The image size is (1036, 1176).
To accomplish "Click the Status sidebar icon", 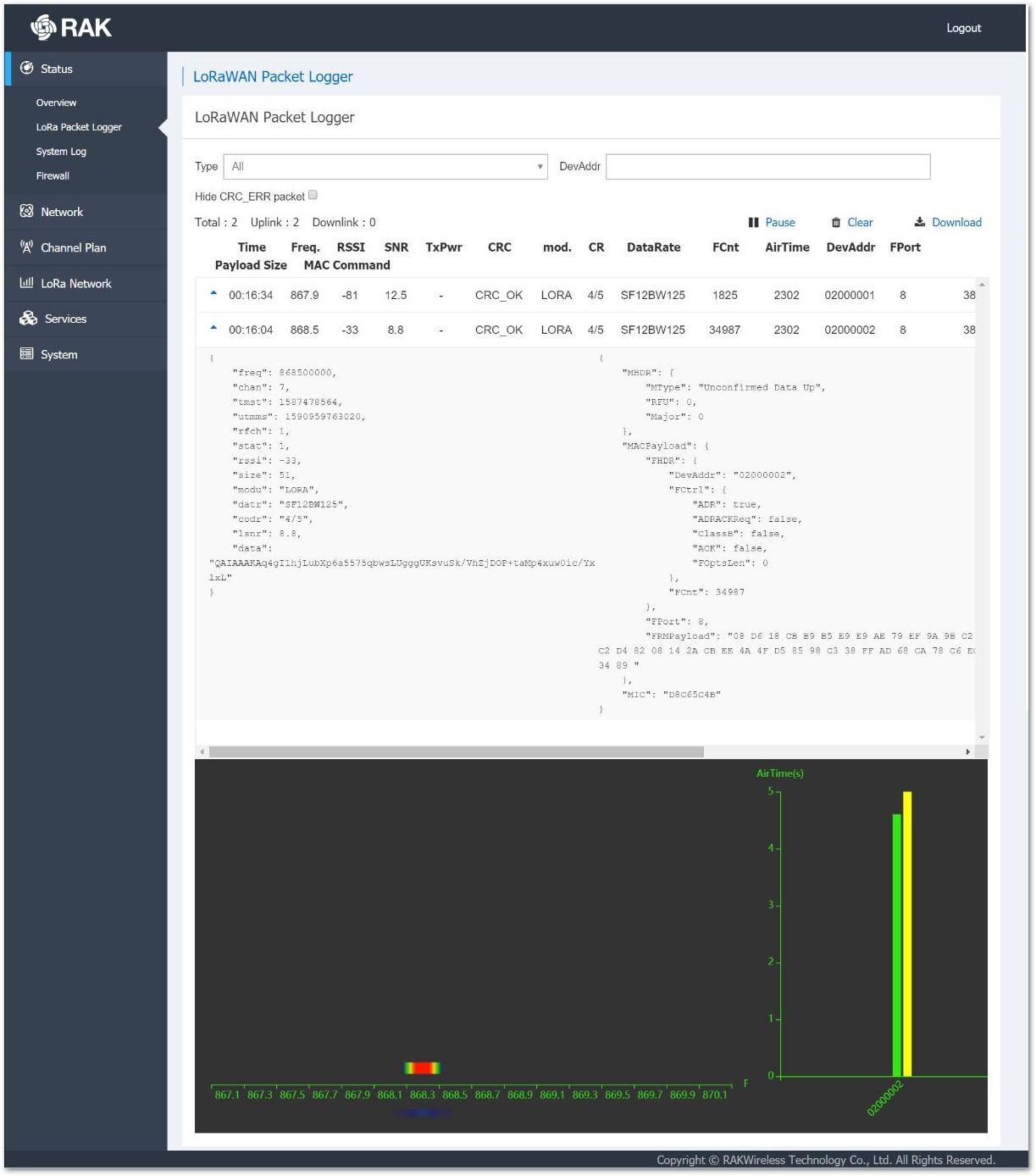I will tap(26, 68).
